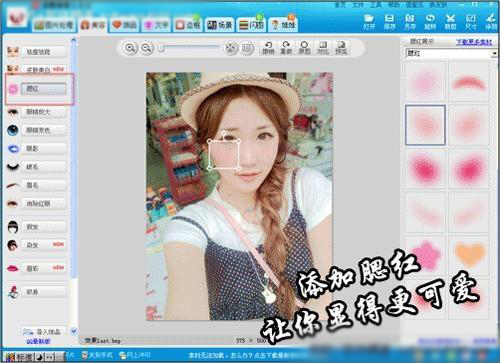Image resolution: width=500 pixels, height=363 pixels.
Task: Switch to the 娃娃 doll tab
Action: coord(283,25)
